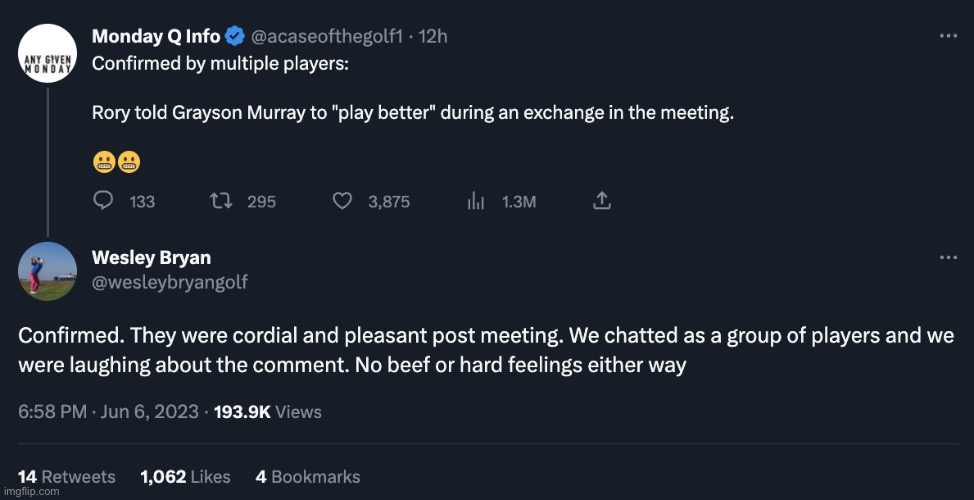Click the 193.9K Views count
The width and height of the screenshot is (974, 500).
tap(268, 411)
